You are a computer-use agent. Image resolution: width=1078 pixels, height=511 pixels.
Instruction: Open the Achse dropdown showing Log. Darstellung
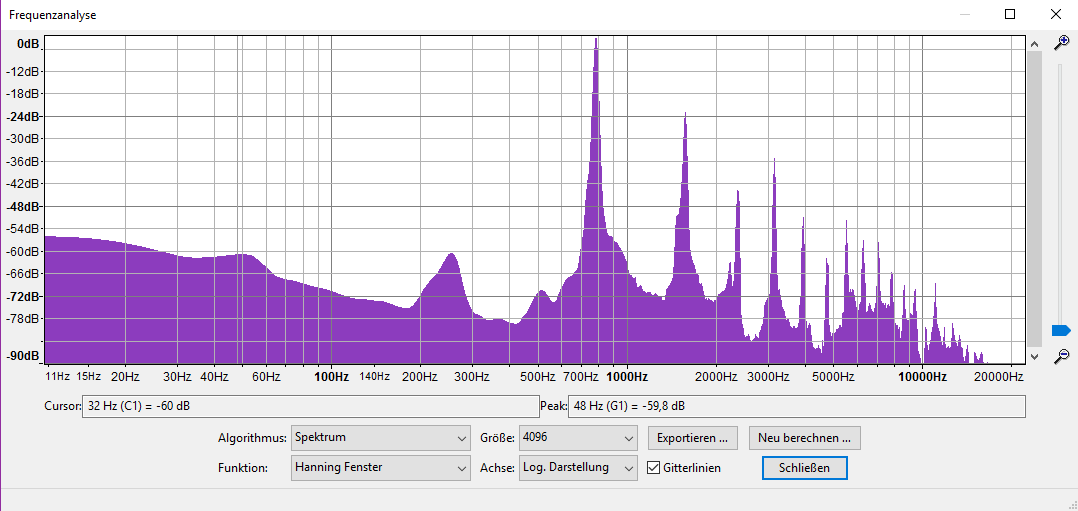(578, 468)
